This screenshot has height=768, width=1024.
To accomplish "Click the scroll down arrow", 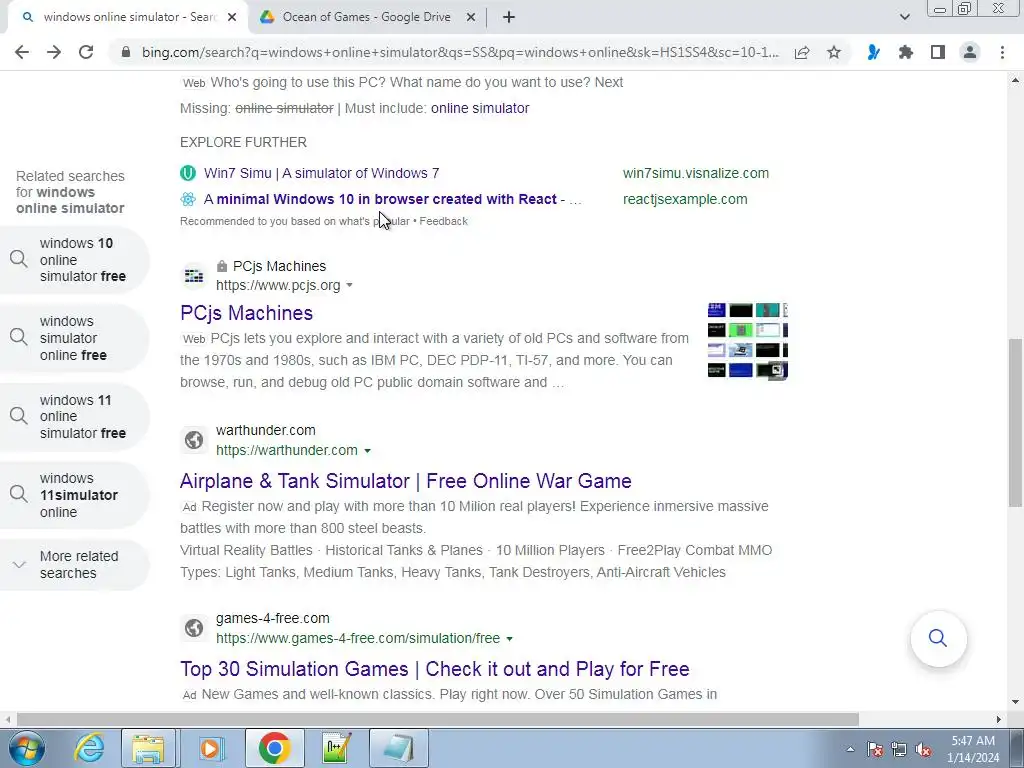I will 1015,702.
